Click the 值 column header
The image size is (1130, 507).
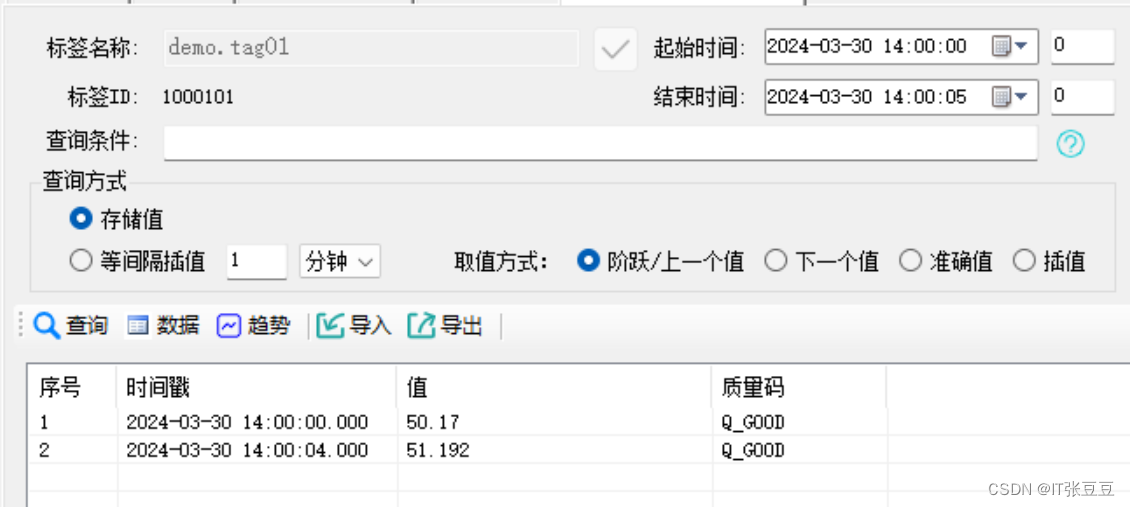554,389
